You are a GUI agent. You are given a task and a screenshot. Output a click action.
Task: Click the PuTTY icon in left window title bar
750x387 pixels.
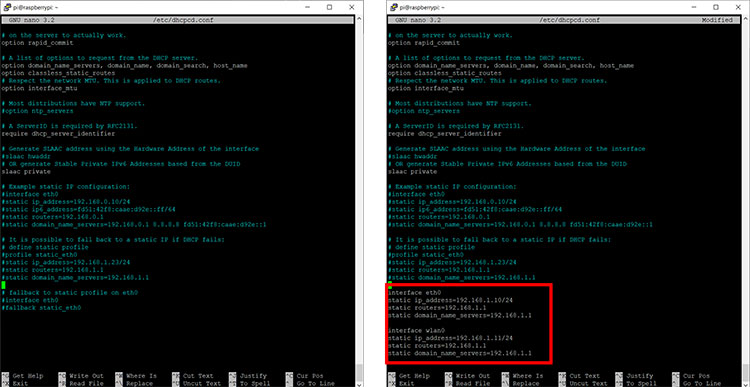tap(6, 7)
